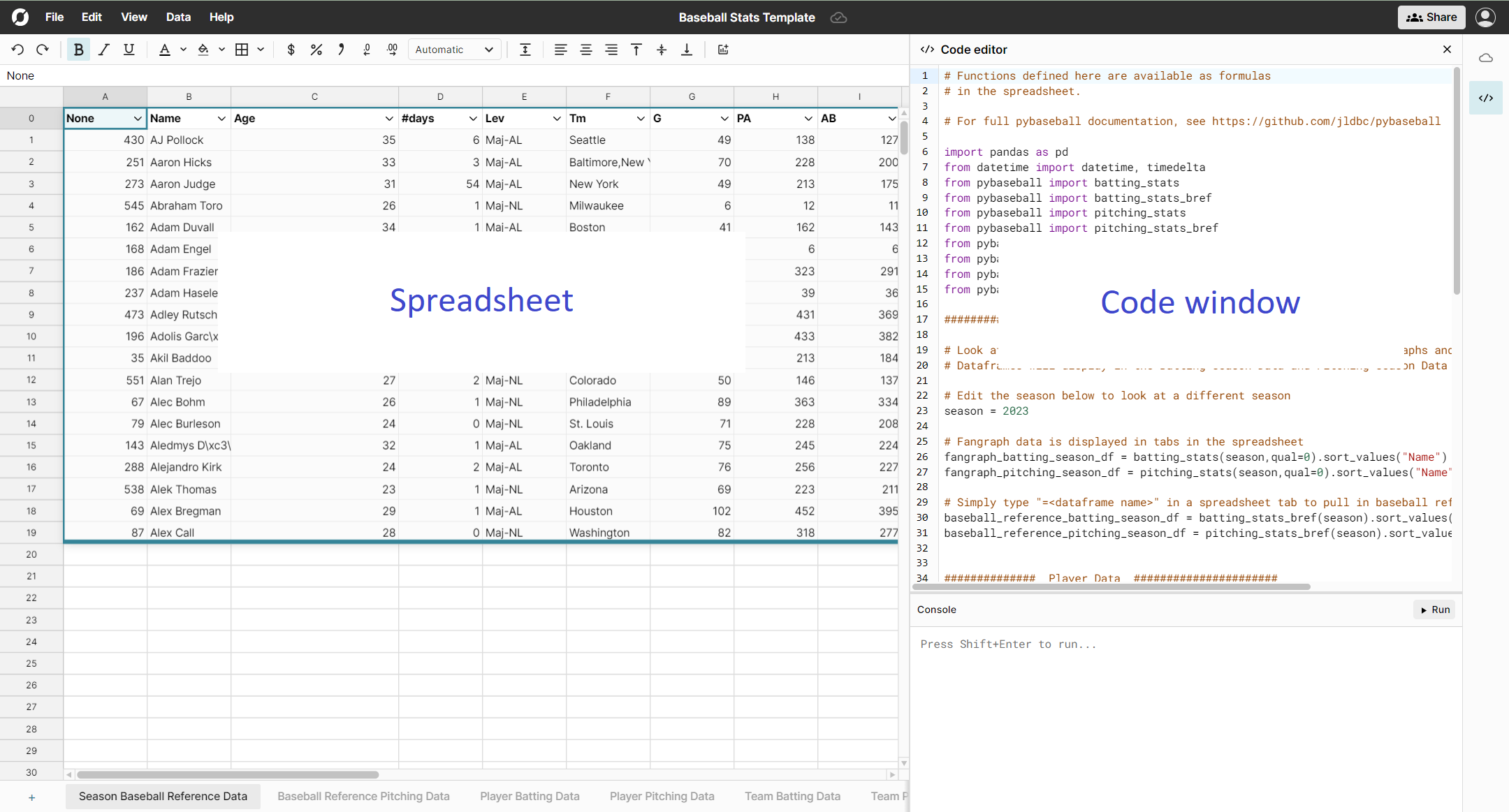Open the Automatic number format dropdown
This screenshot has width=1509, height=812.
click(454, 50)
